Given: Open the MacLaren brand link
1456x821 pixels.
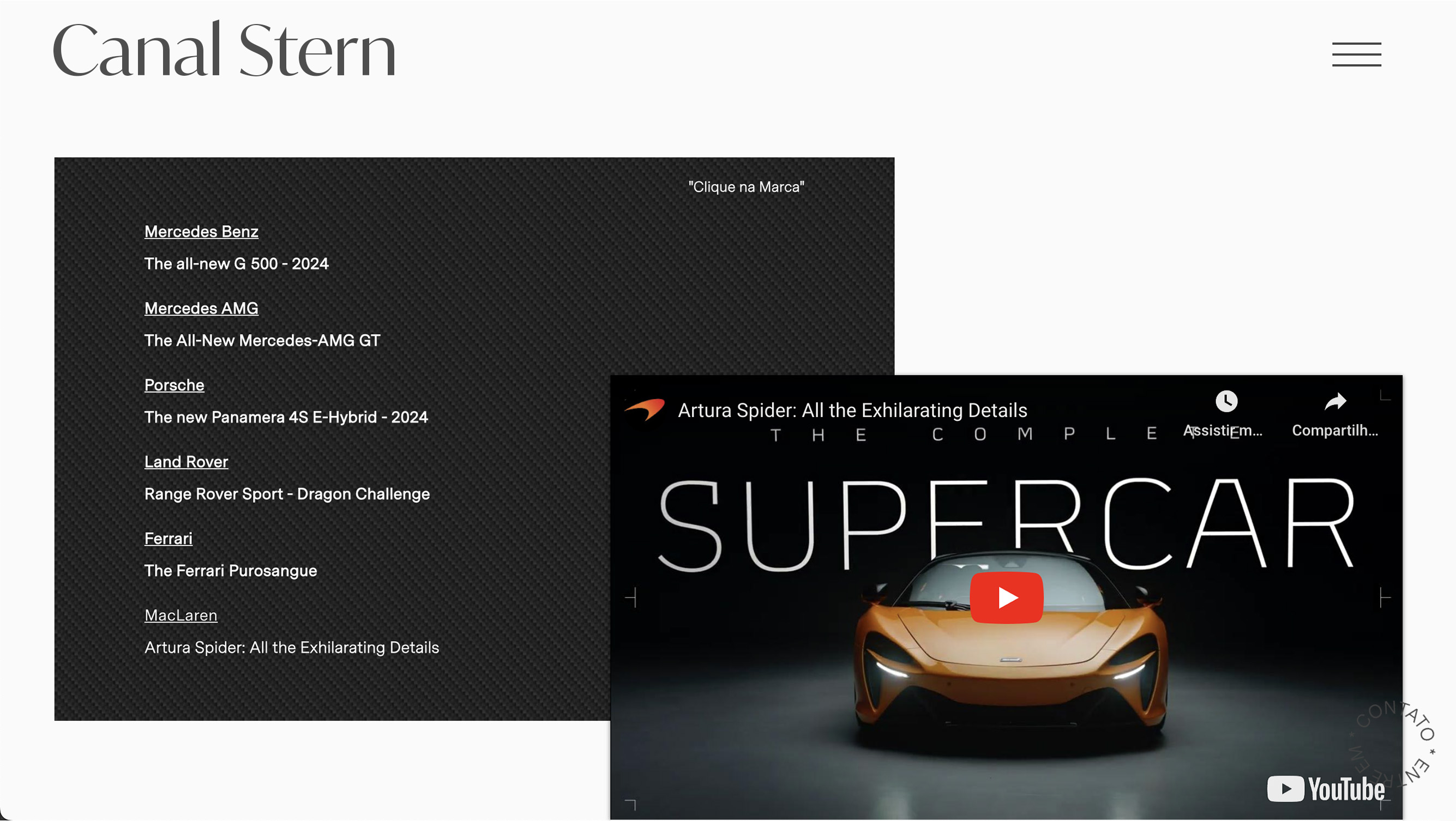Looking at the screenshot, I should [181, 616].
